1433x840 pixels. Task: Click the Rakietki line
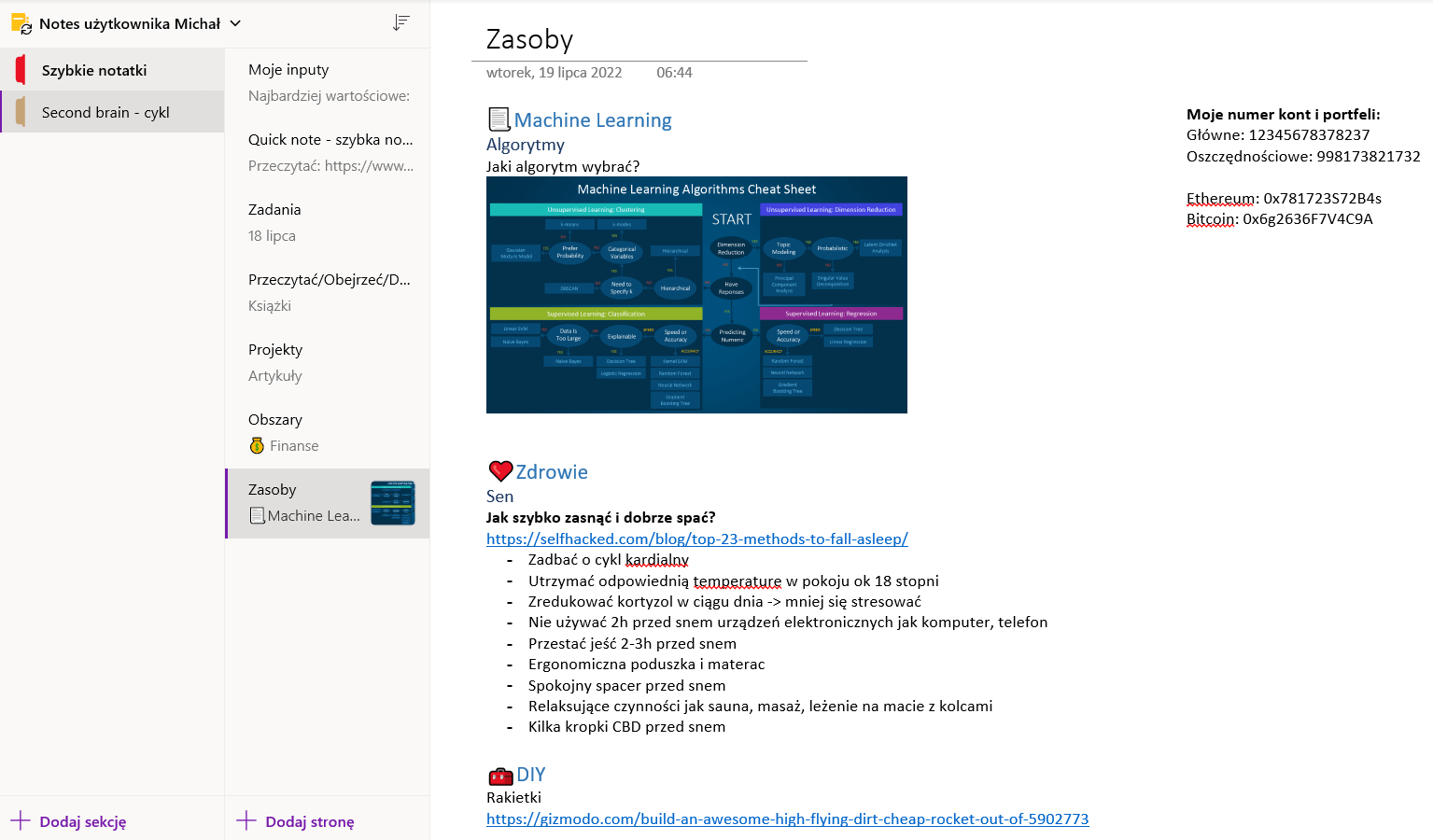pos(513,798)
